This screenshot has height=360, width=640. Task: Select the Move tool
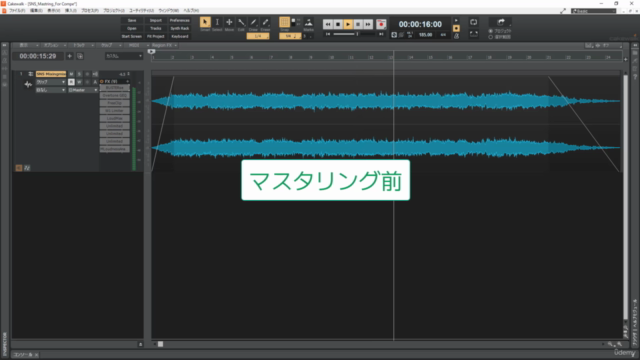(229, 22)
